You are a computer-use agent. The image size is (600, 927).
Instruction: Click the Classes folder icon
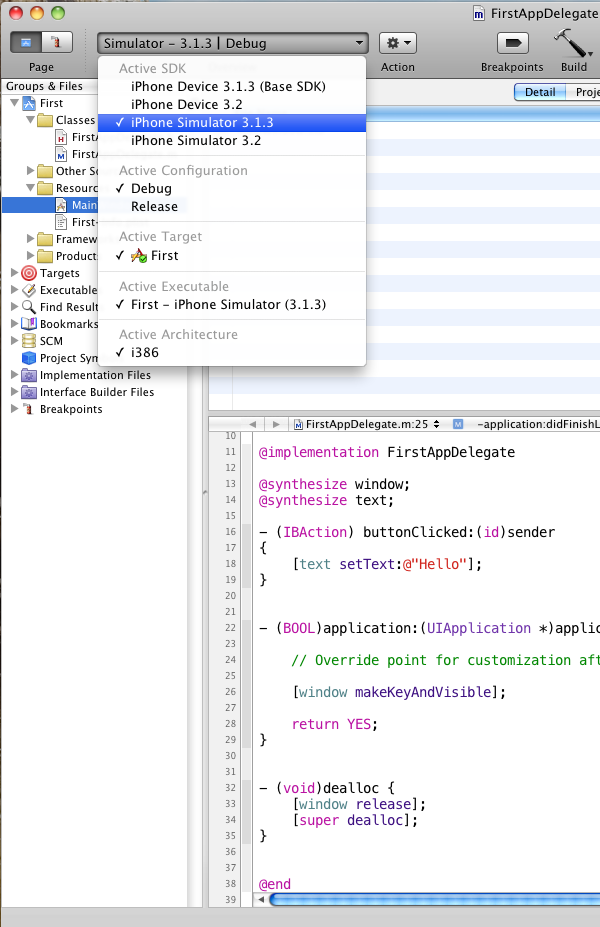(45, 121)
